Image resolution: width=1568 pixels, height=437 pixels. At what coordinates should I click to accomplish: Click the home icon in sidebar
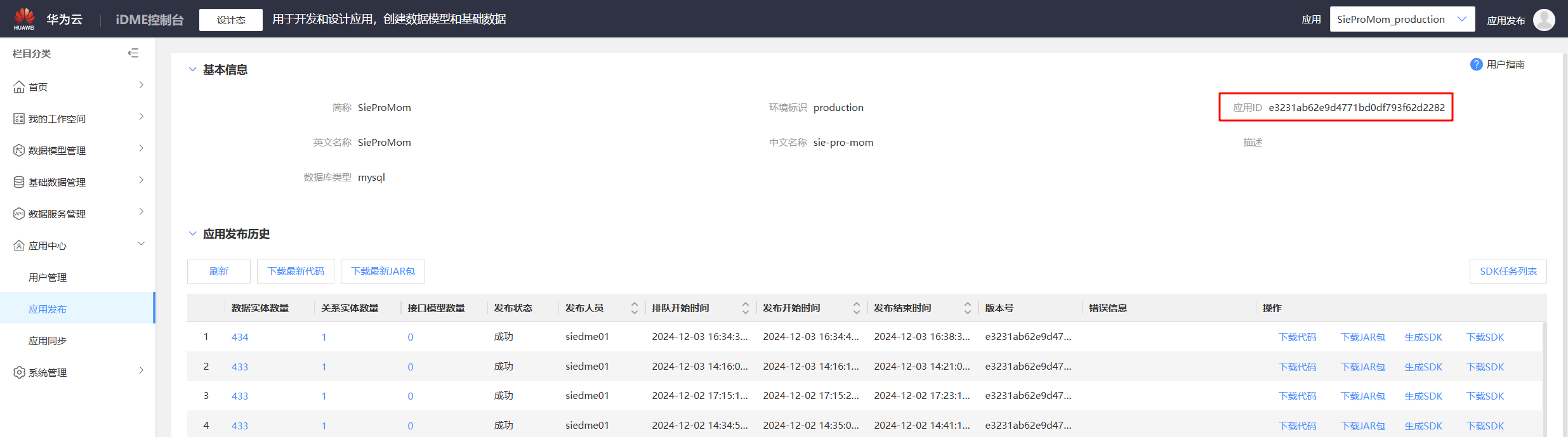[19, 88]
